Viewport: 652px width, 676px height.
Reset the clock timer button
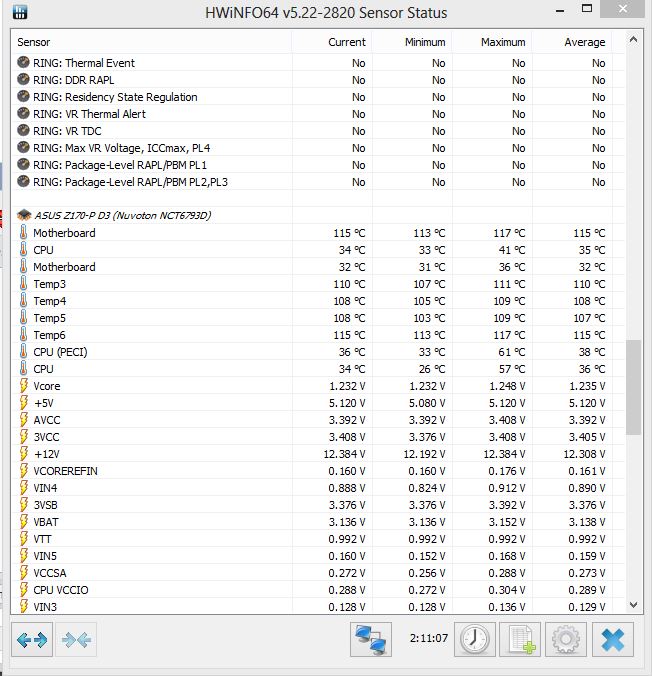pos(475,639)
